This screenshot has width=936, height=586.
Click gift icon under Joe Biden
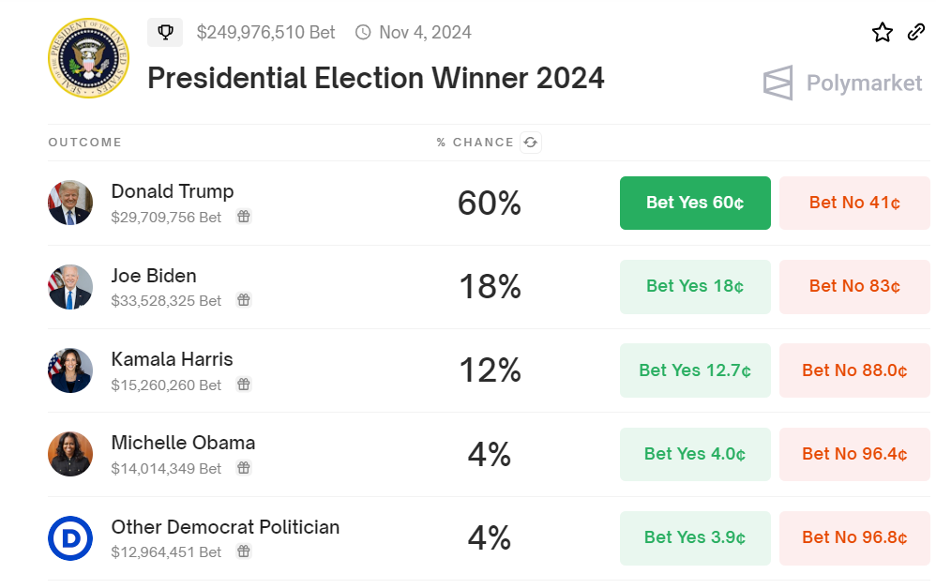coord(244,300)
